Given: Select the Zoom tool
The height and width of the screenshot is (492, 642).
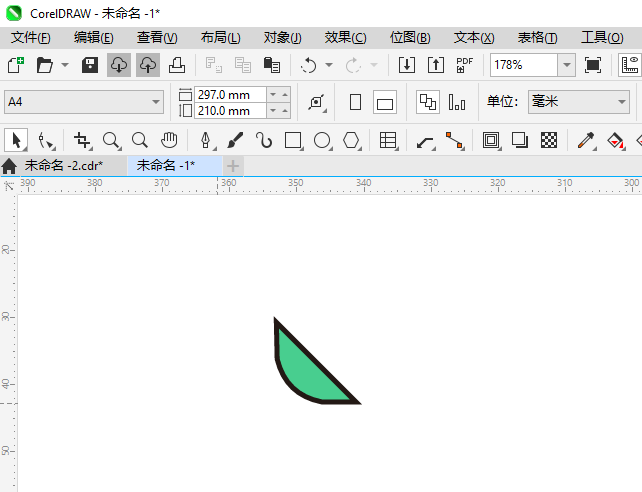Looking at the screenshot, I should coord(111,140).
